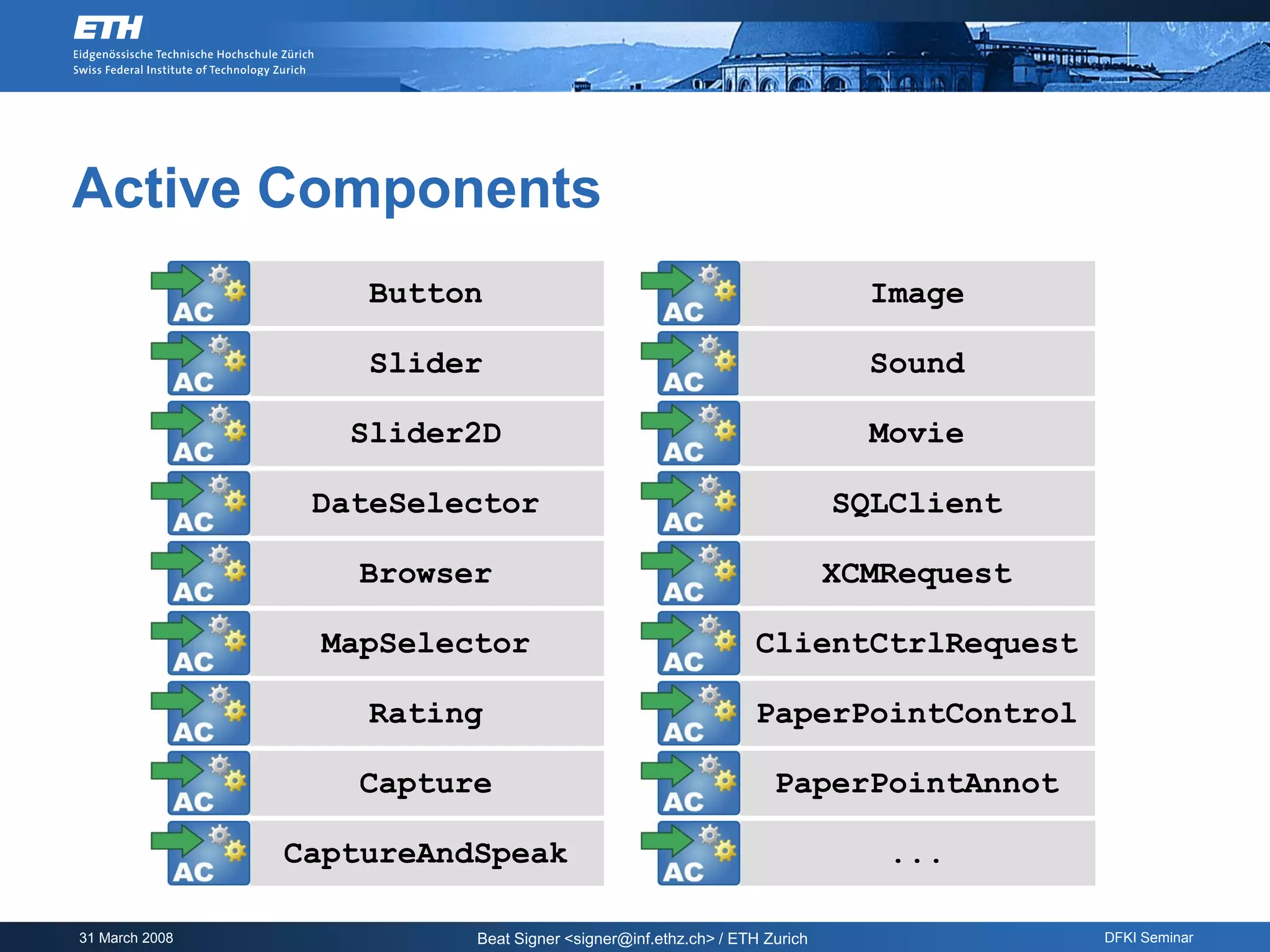The width and height of the screenshot is (1270, 952).
Task: Click the Image component label
Action: tap(917, 294)
